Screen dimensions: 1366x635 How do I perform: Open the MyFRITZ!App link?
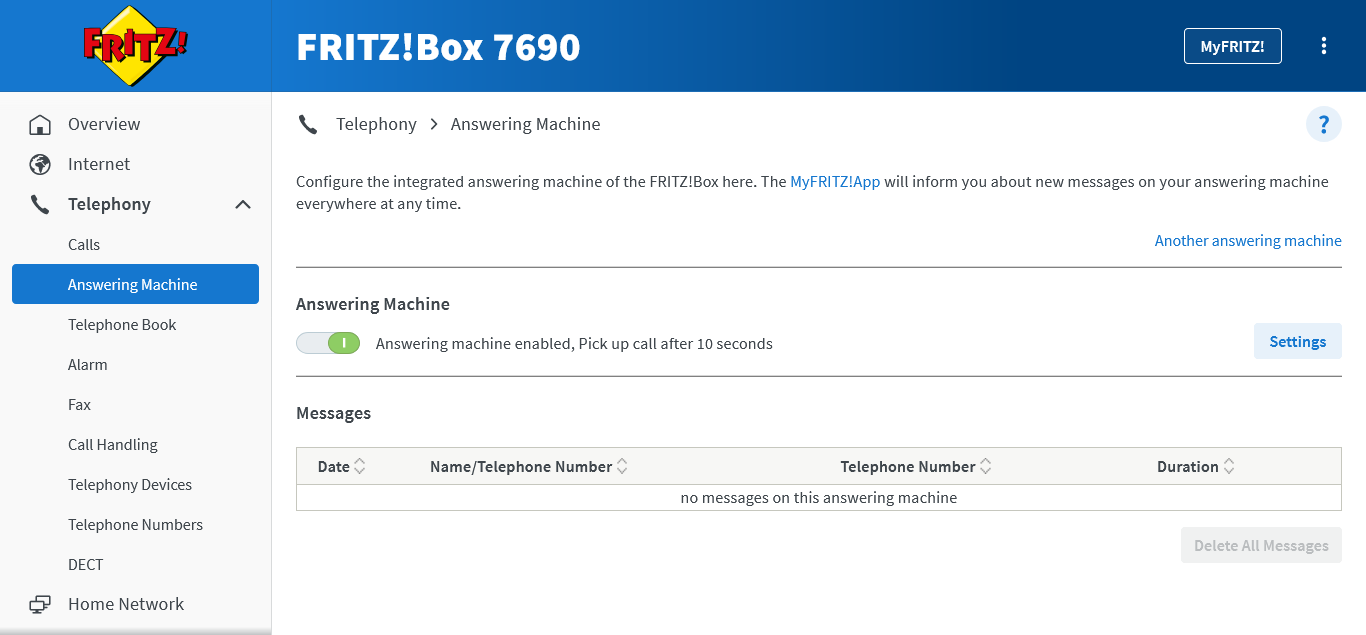835,182
